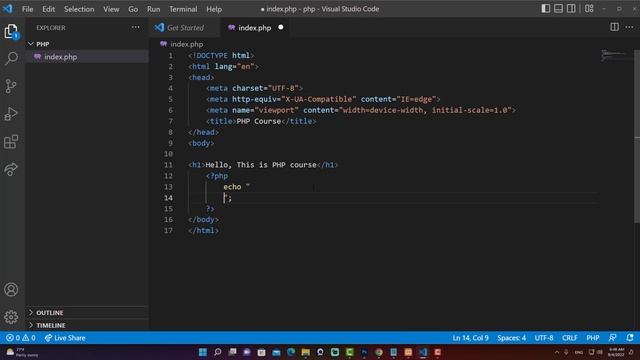Click the editor minimap preview

(617, 55)
